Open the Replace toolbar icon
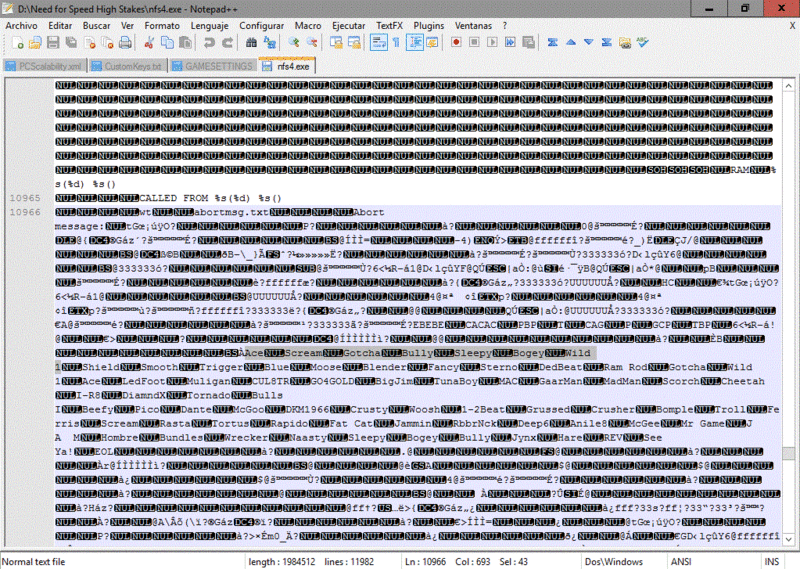800x569 pixels. 269,43
